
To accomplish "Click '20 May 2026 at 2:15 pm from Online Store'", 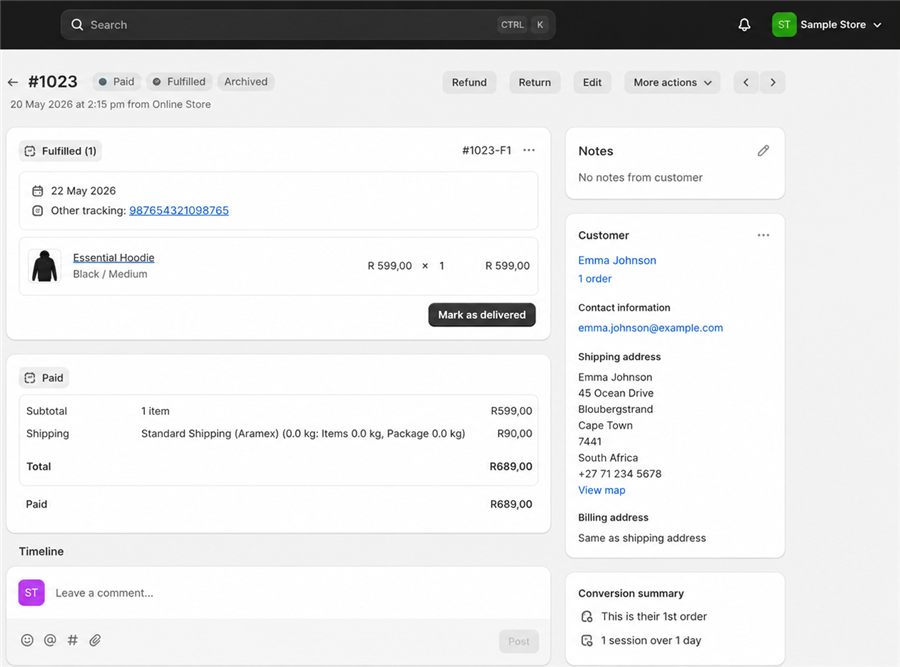I will coord(110,104).
